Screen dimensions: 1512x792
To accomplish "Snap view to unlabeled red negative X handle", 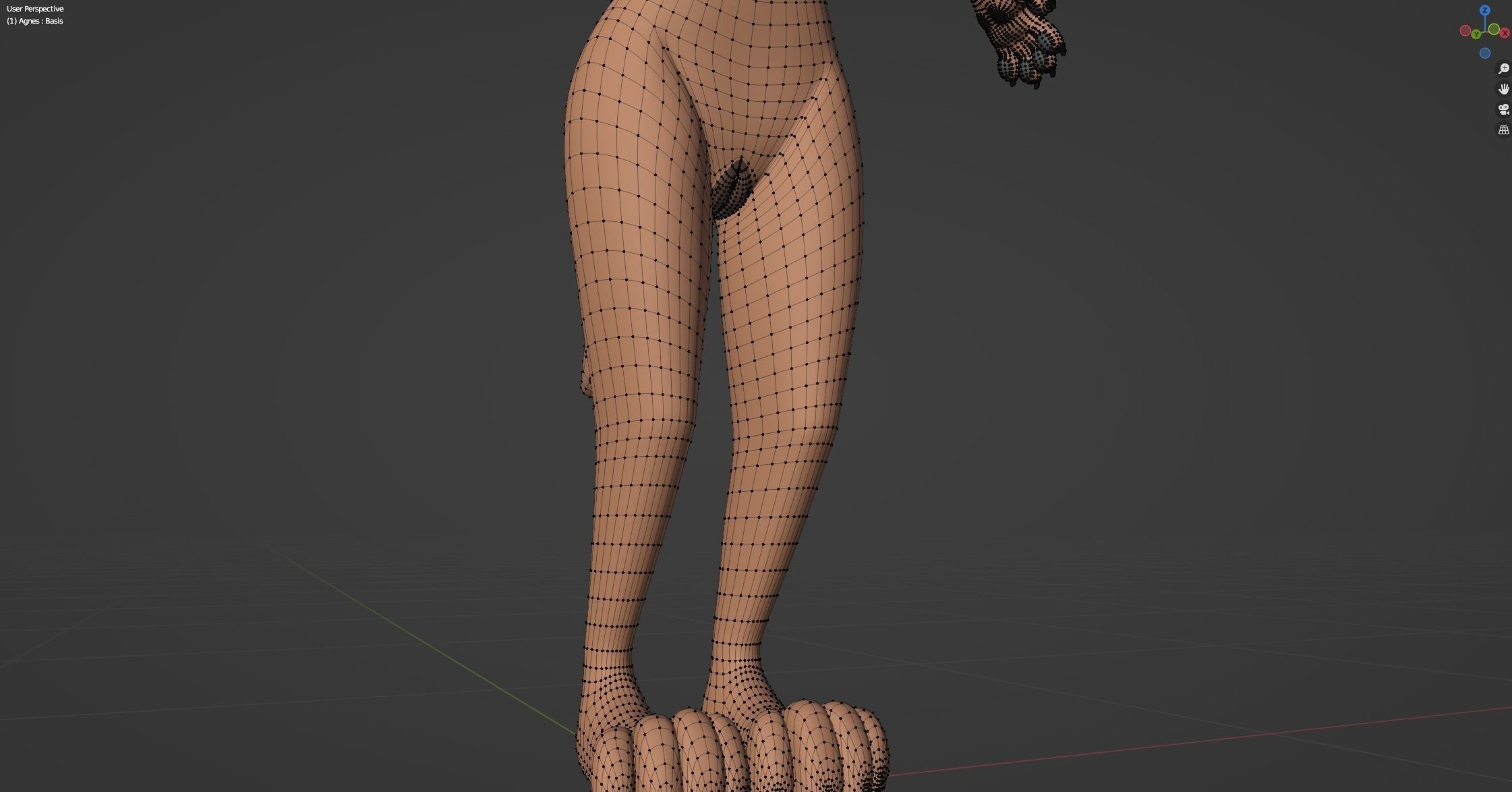I will coord(1465,30).
